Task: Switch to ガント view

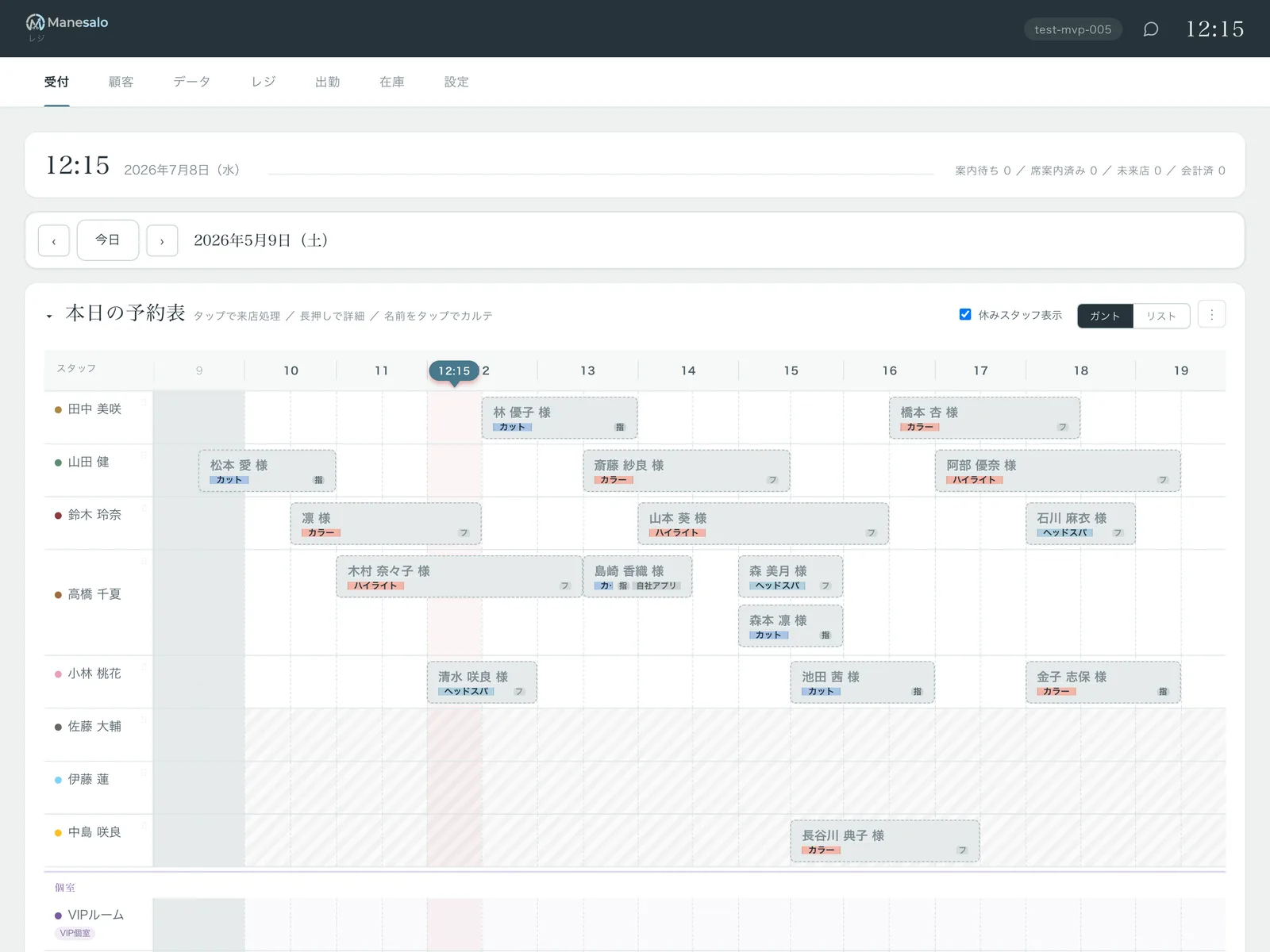Action: (x=1105, y=316)
